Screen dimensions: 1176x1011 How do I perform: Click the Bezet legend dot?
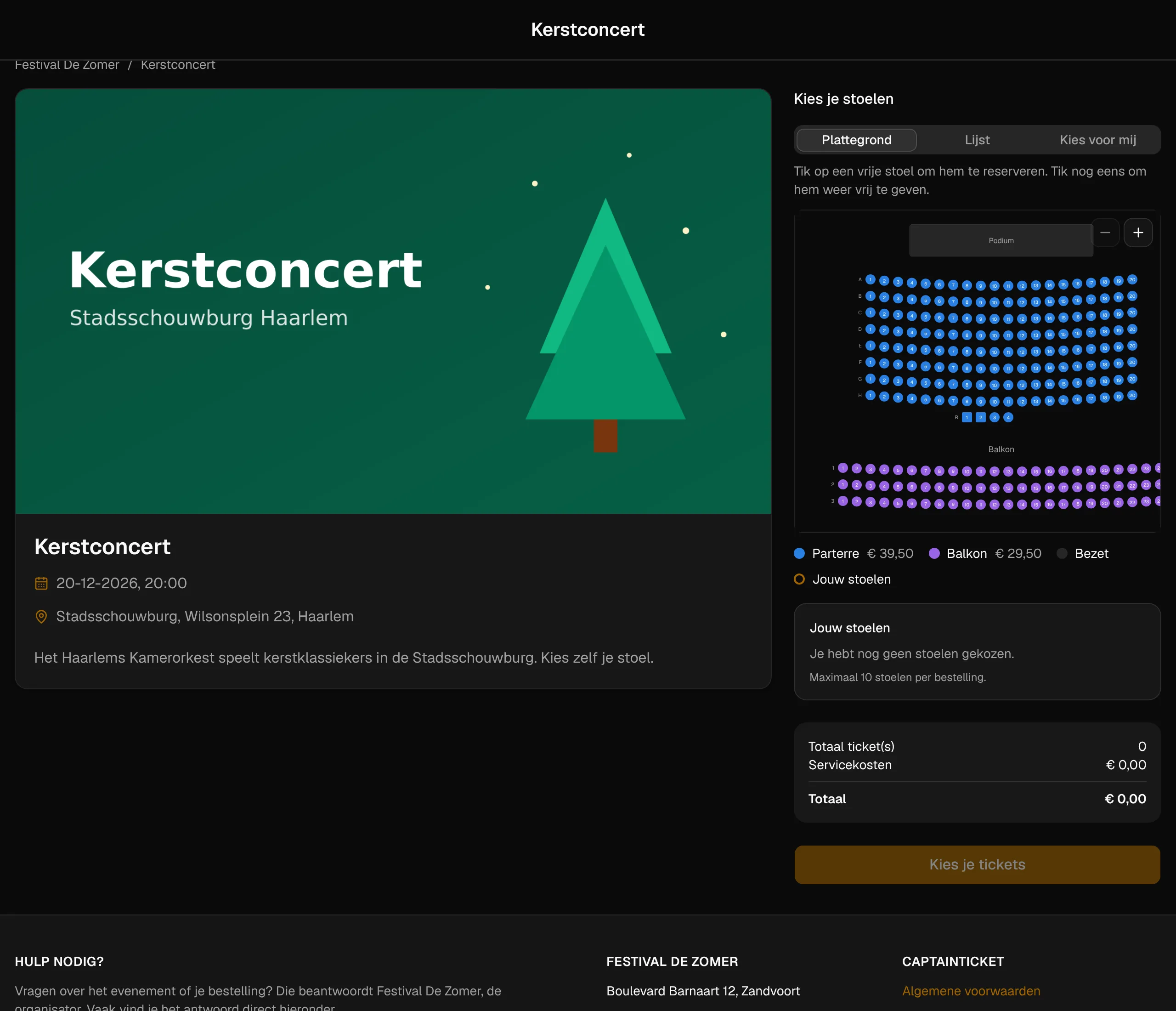(1062, 553)
